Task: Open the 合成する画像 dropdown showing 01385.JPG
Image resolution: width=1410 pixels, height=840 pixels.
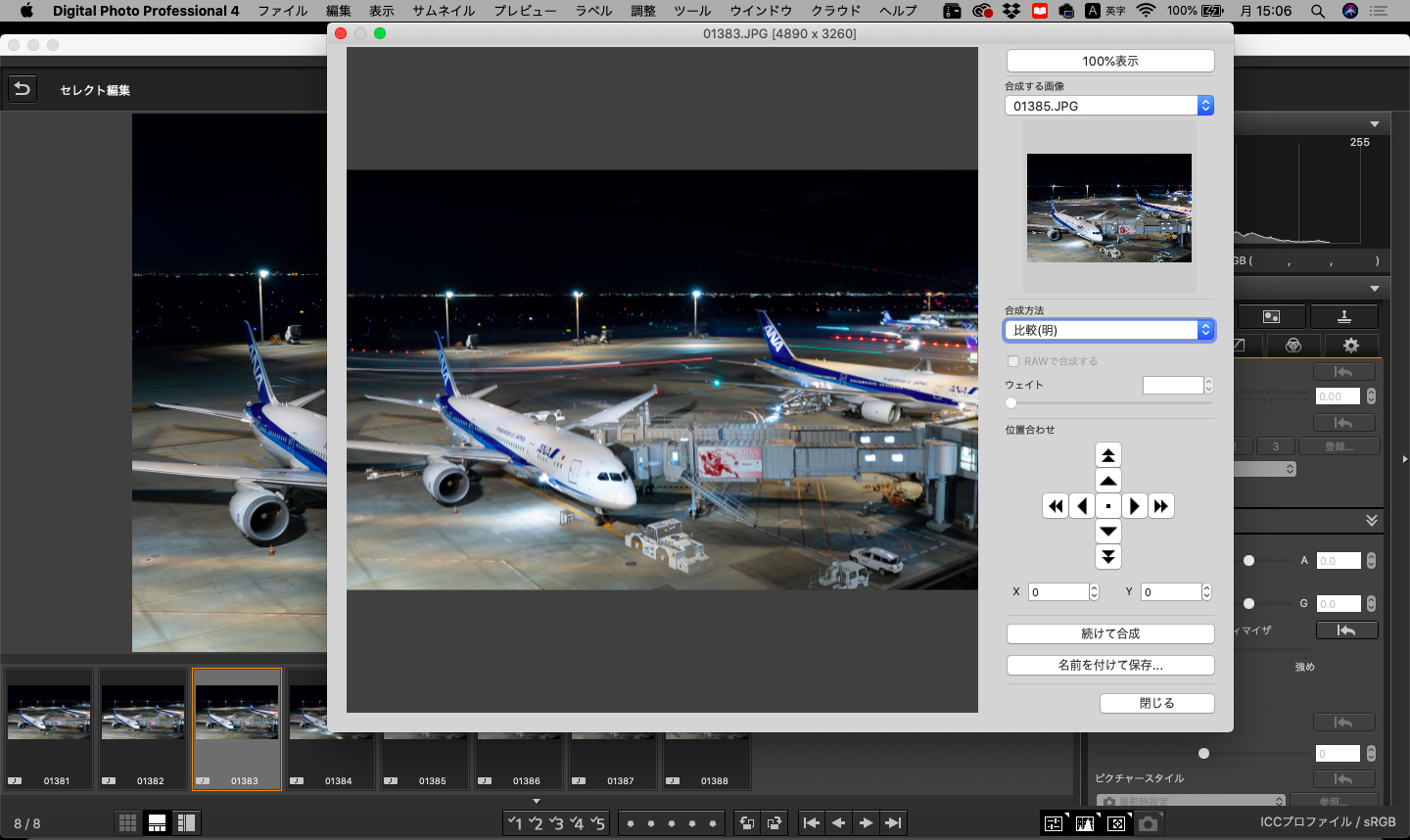Action: click(x=1108, y=106)
